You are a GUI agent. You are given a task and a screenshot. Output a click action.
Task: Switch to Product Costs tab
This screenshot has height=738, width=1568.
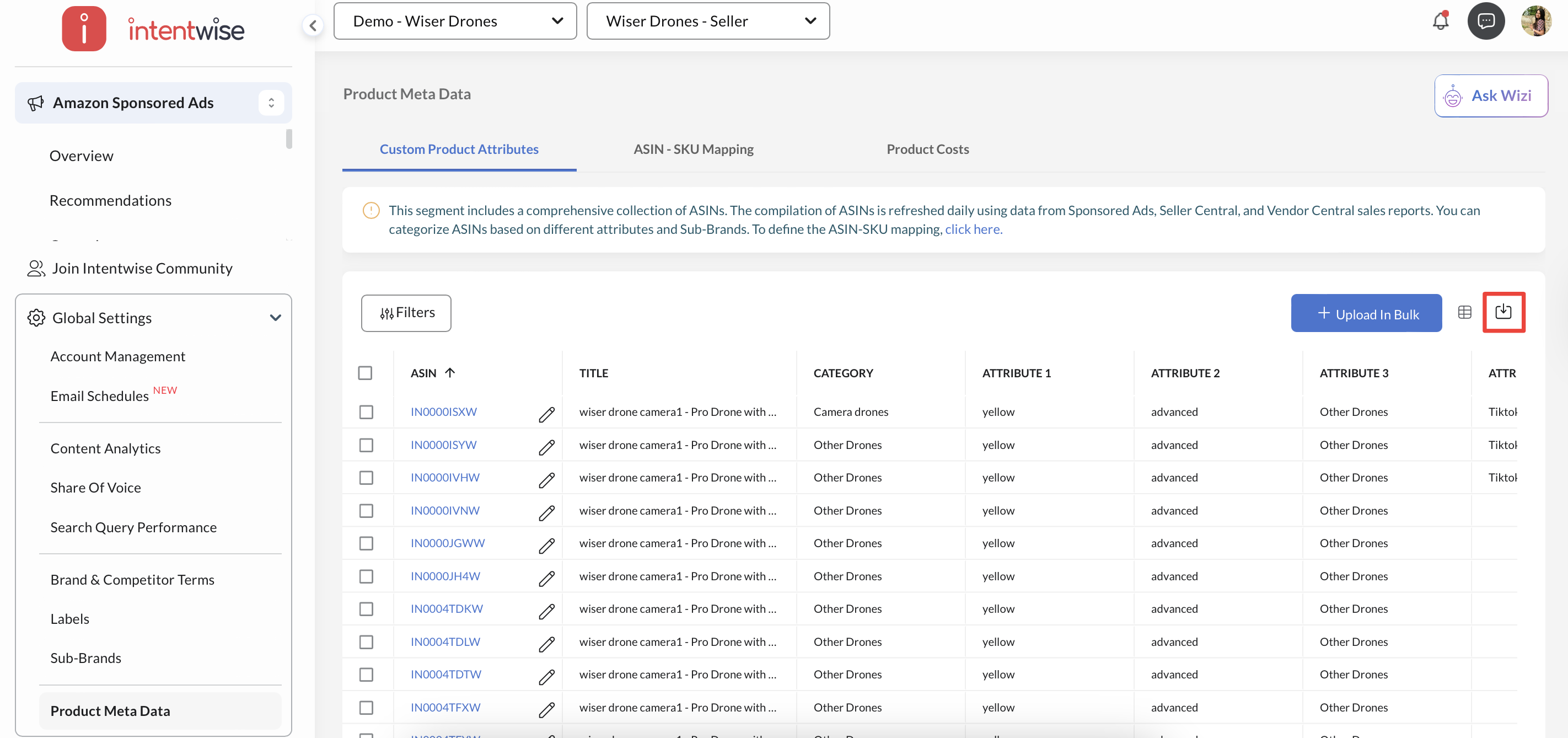[927, 149]
